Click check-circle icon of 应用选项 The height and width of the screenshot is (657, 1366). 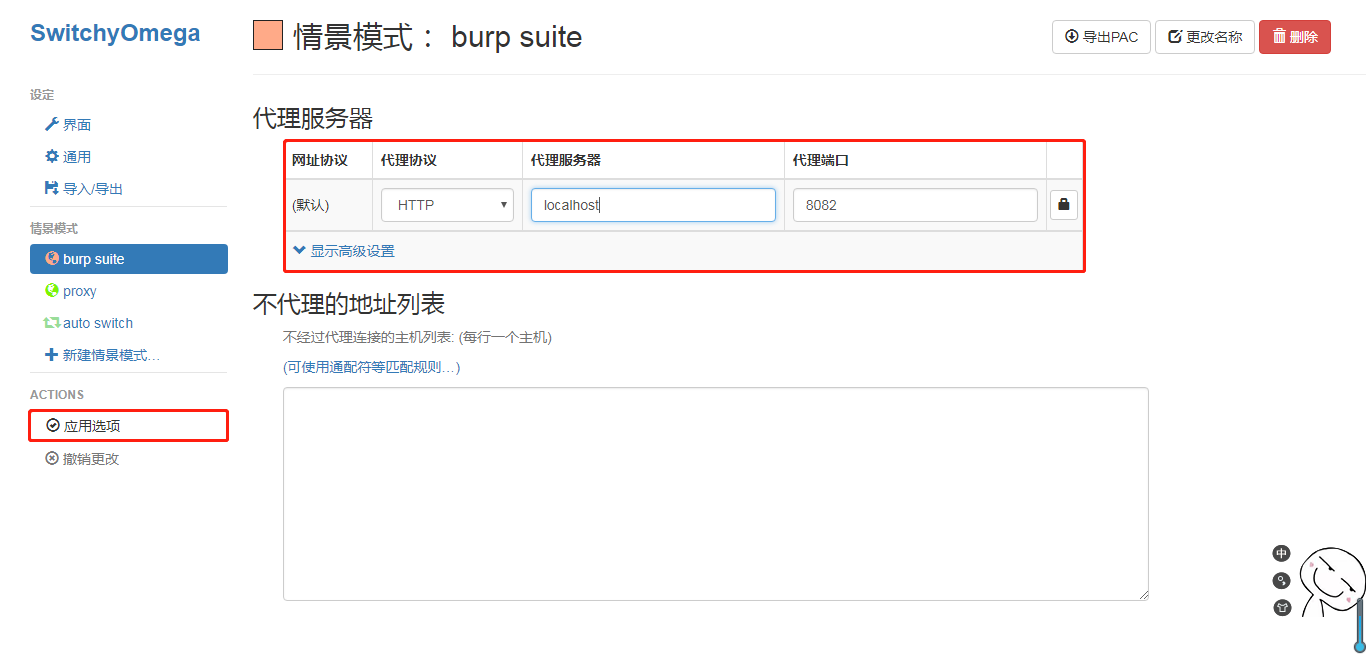53,425
